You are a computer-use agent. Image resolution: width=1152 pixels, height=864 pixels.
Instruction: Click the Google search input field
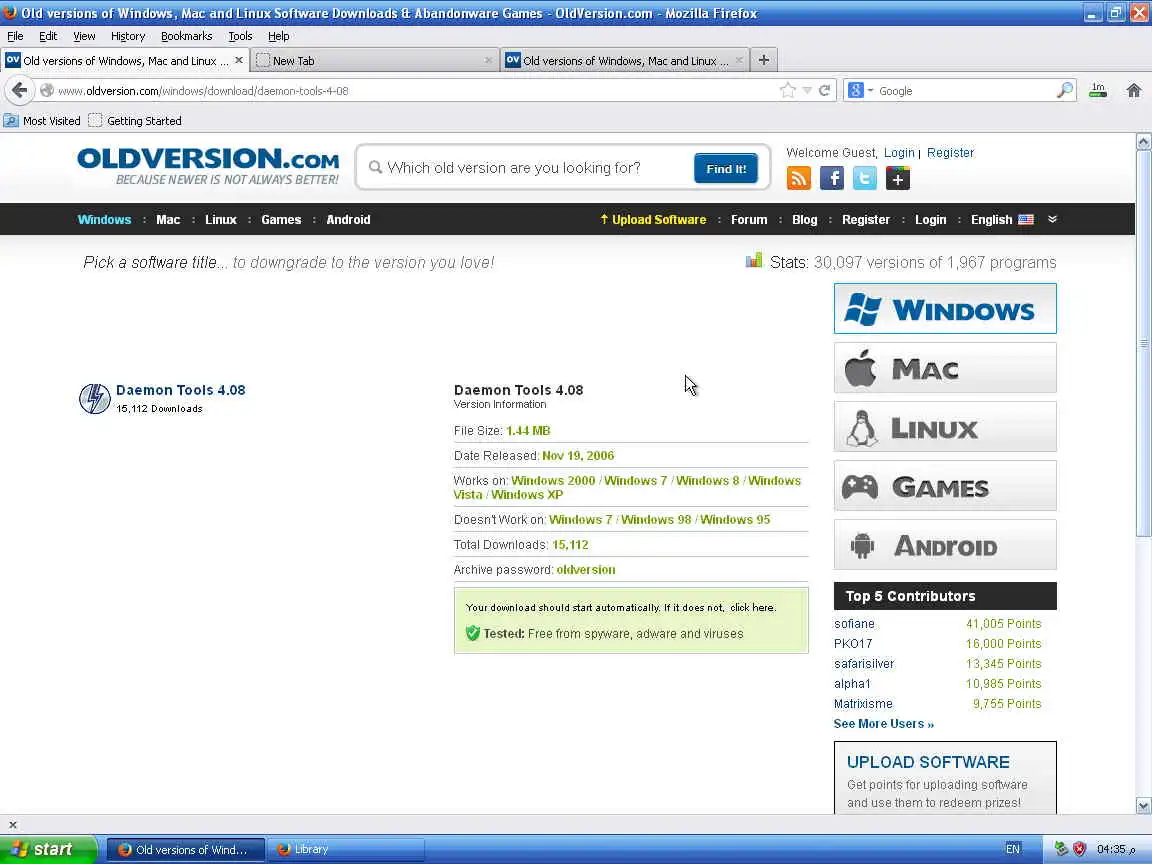(965, 90)
